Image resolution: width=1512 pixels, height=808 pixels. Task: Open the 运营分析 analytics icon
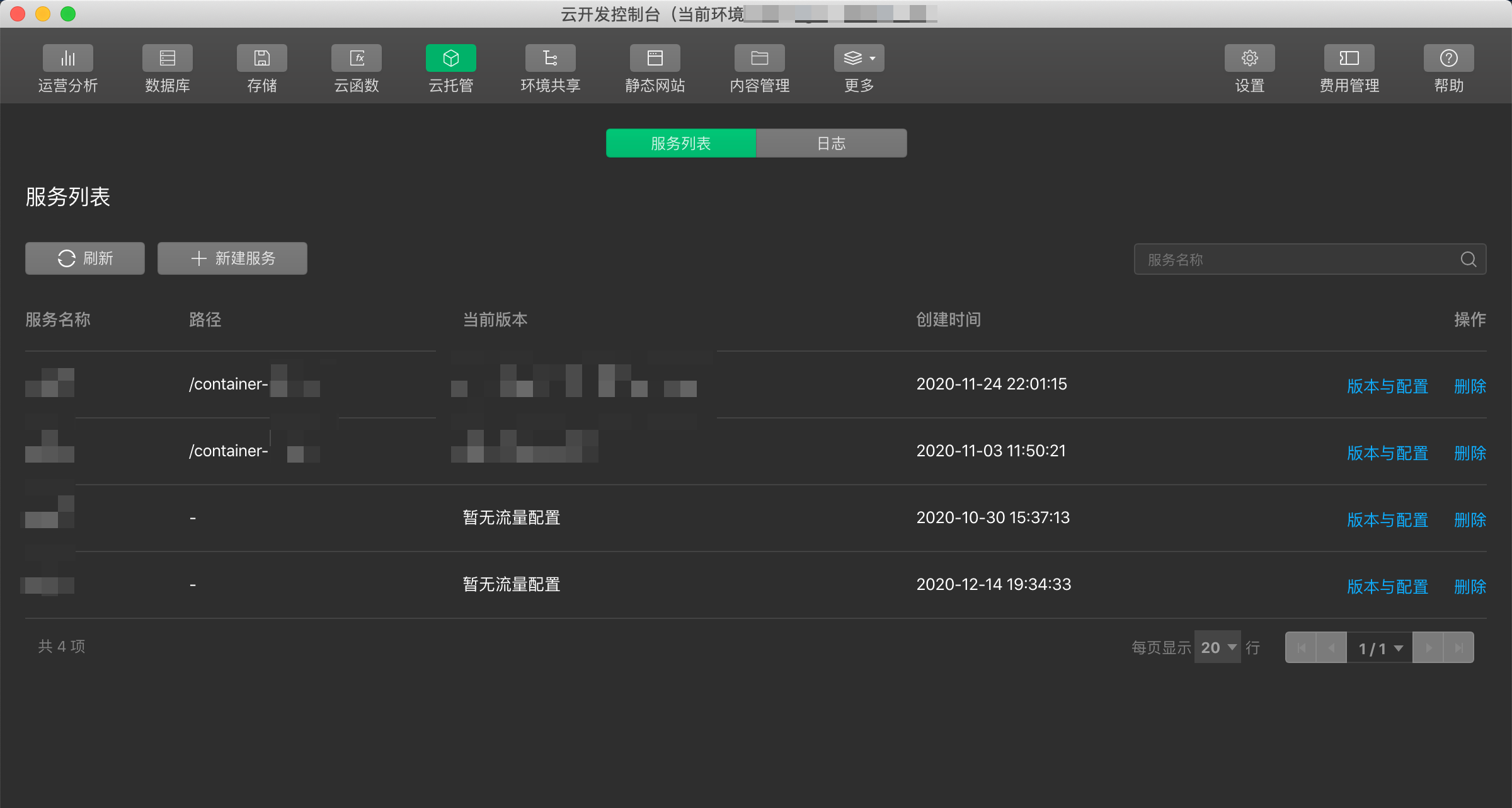(67, 59)
